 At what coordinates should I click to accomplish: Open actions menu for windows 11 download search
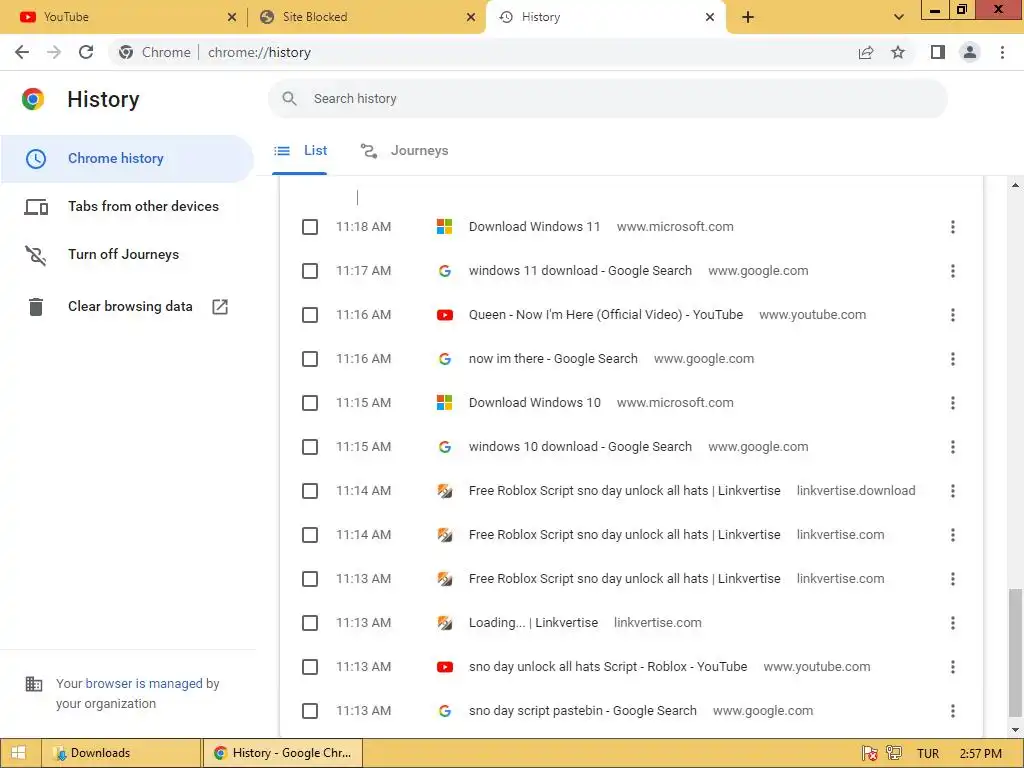(953, 271)
